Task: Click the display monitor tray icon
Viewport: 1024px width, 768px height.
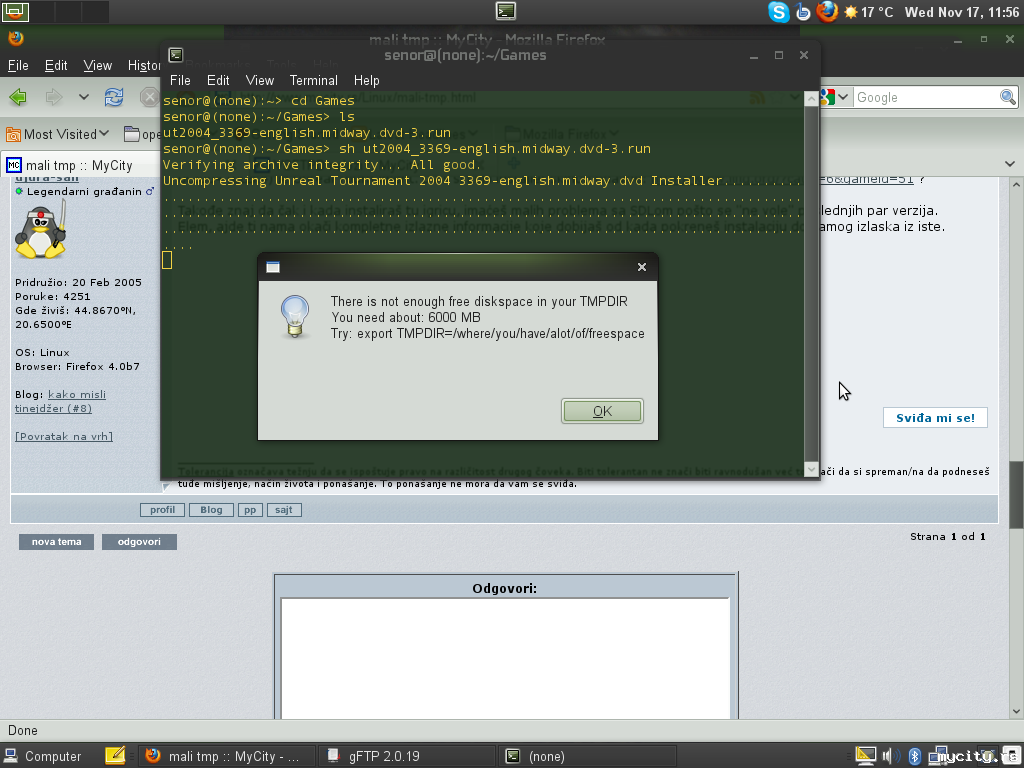Action: click(865, 756)
